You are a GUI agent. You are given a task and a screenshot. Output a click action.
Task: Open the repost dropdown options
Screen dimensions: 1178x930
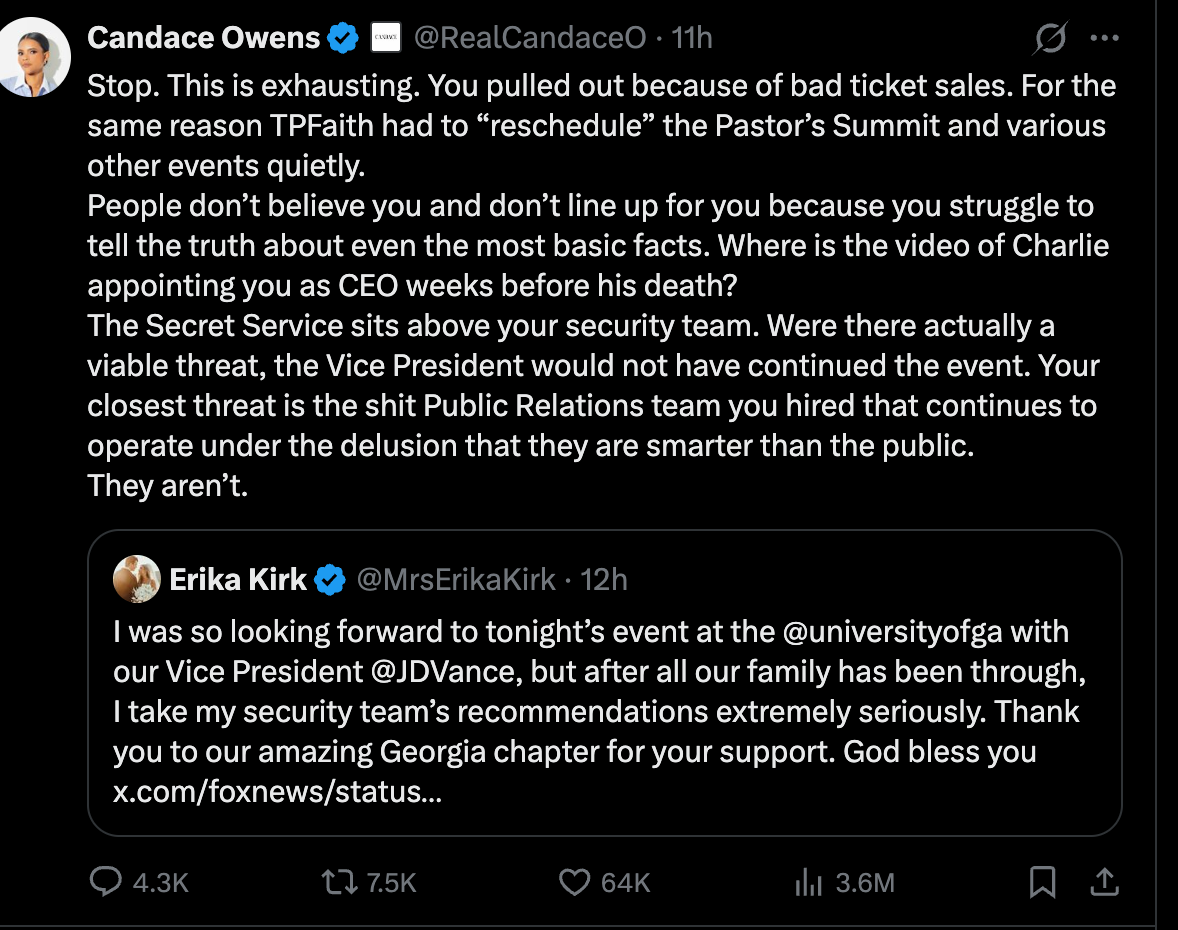340,883
